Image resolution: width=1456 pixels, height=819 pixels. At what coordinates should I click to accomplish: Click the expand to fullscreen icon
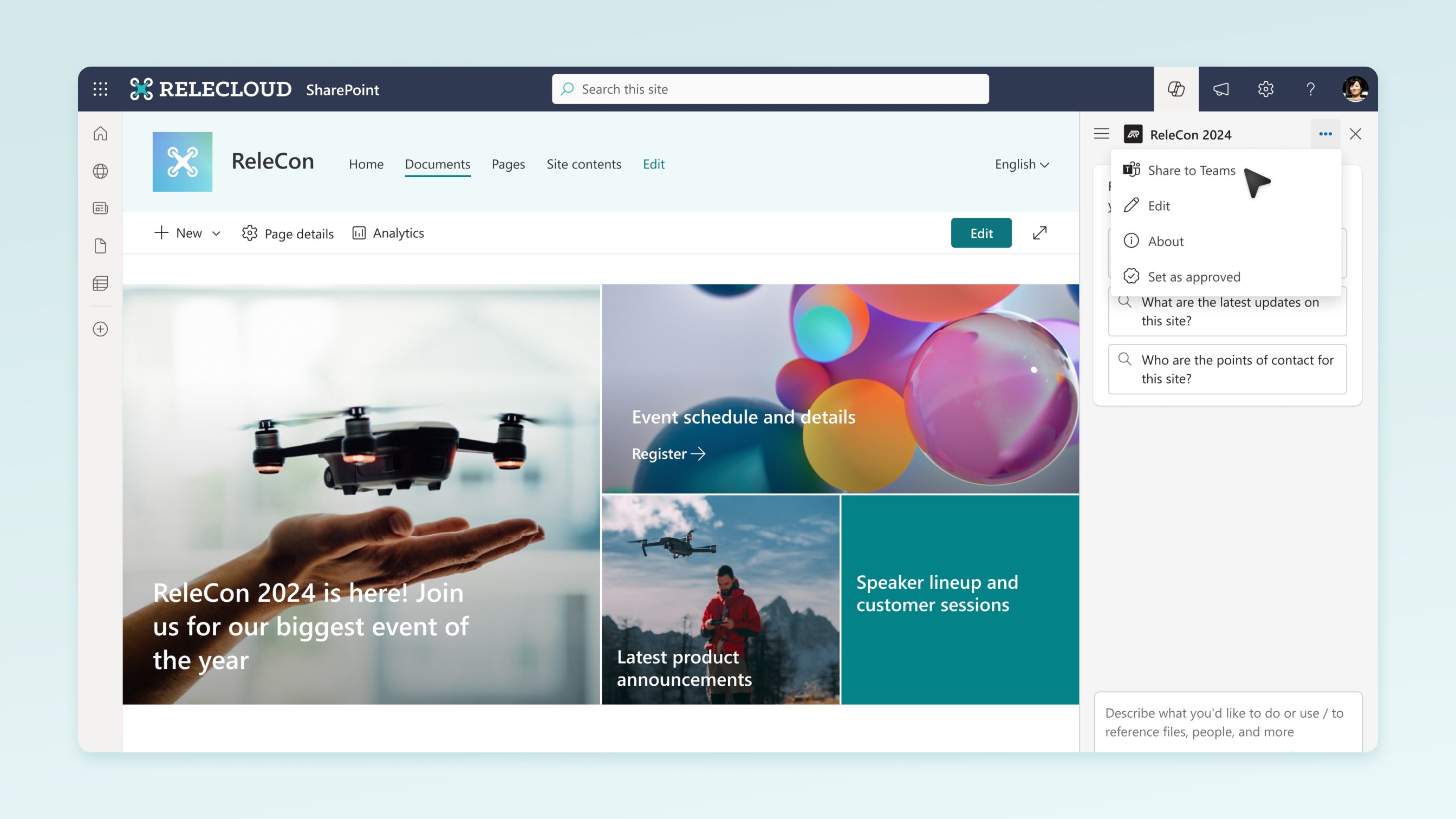(1040, 232)
